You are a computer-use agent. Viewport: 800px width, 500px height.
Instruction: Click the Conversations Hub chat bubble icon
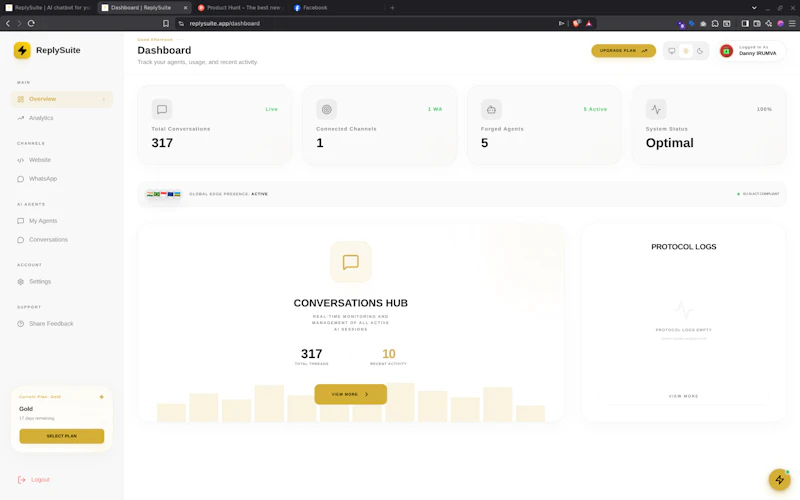coord(351,262)
